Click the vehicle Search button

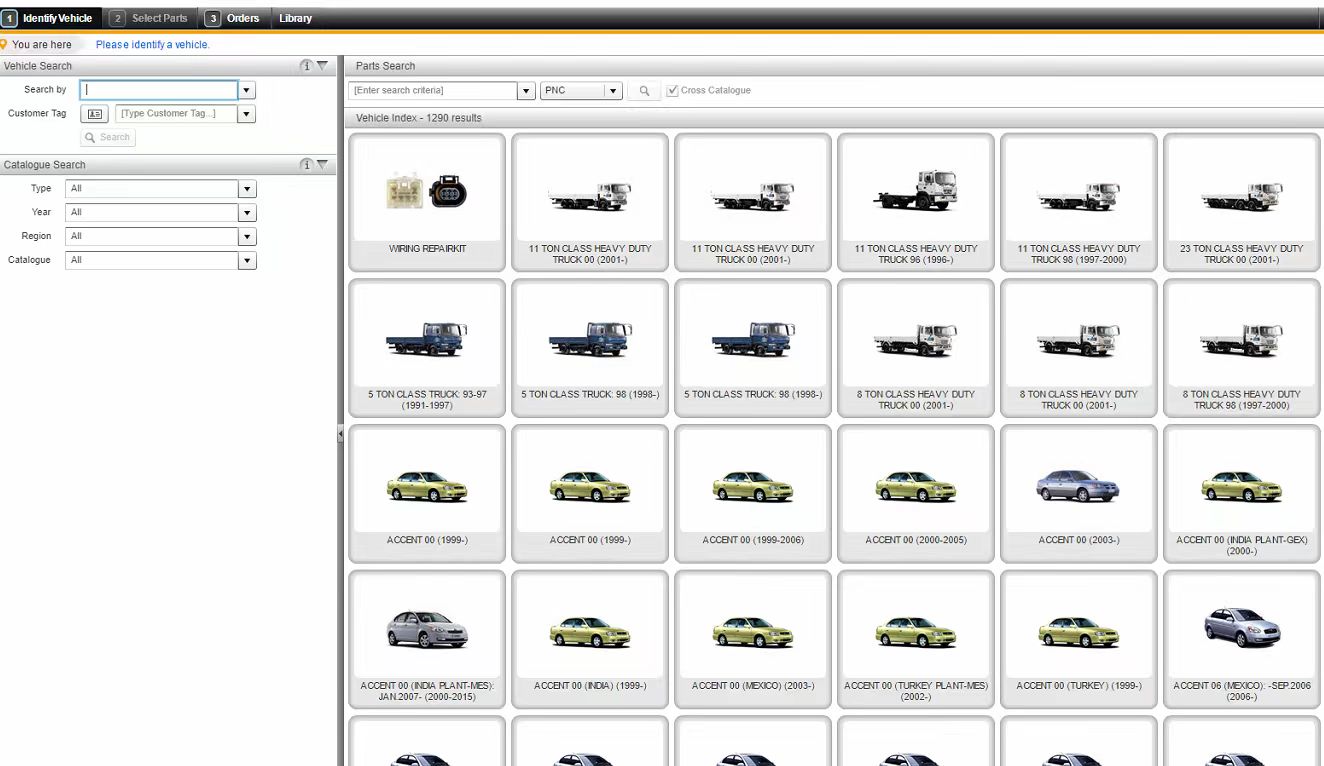(x=108, y=137)
